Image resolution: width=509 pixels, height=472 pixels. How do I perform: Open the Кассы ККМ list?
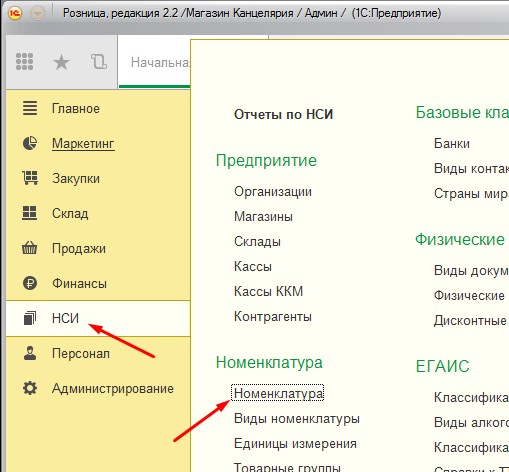[268, 292]
